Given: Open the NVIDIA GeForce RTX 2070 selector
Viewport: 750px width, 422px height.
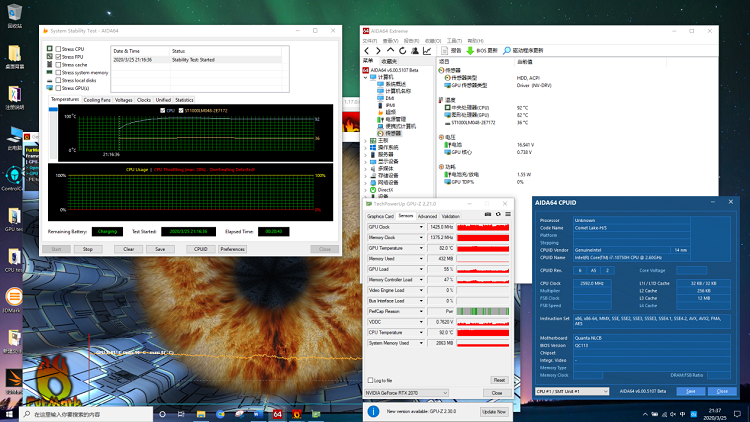Looking at the screenshot, I should click(x=406, y=393).
